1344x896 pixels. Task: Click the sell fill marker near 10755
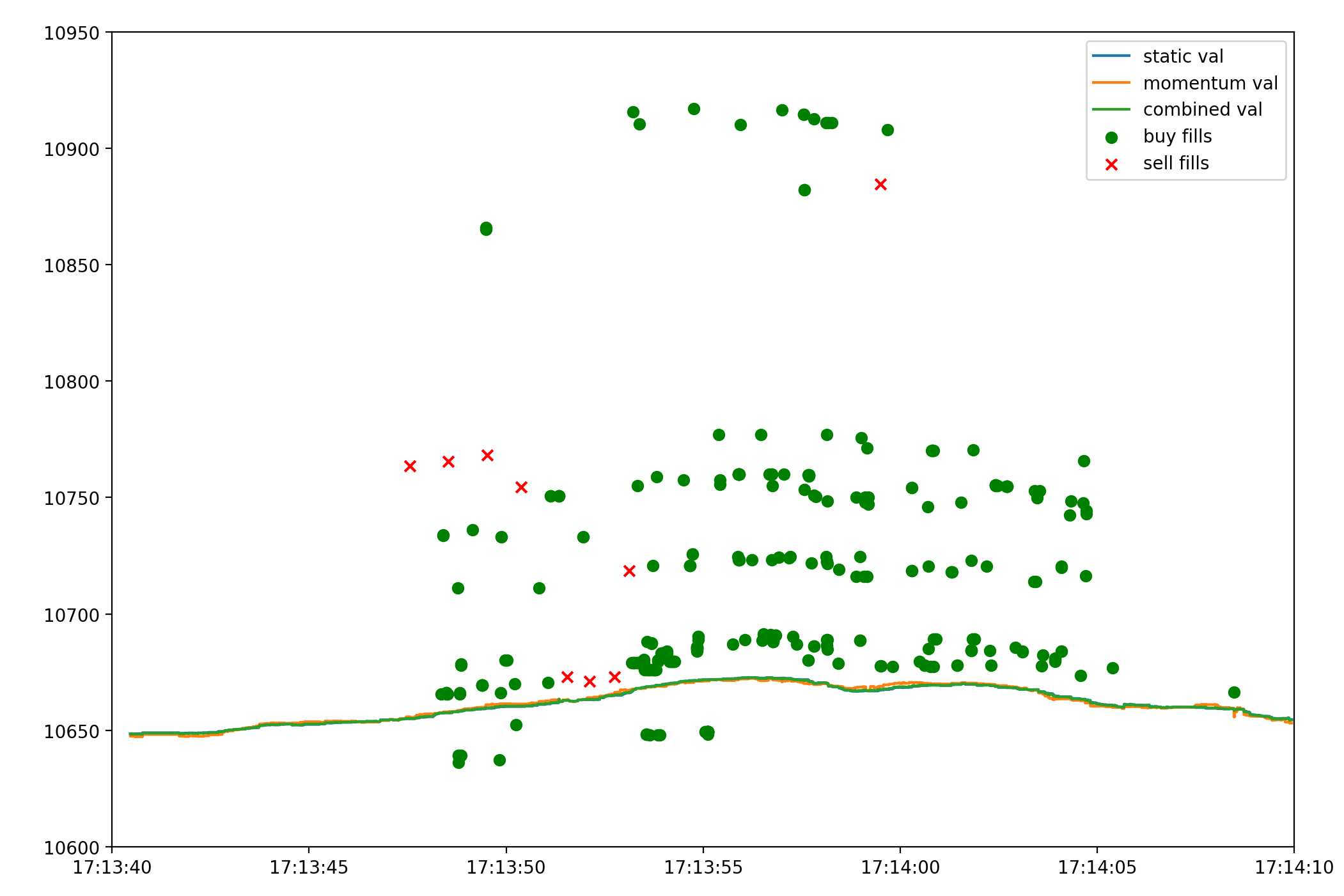point(521,487)
